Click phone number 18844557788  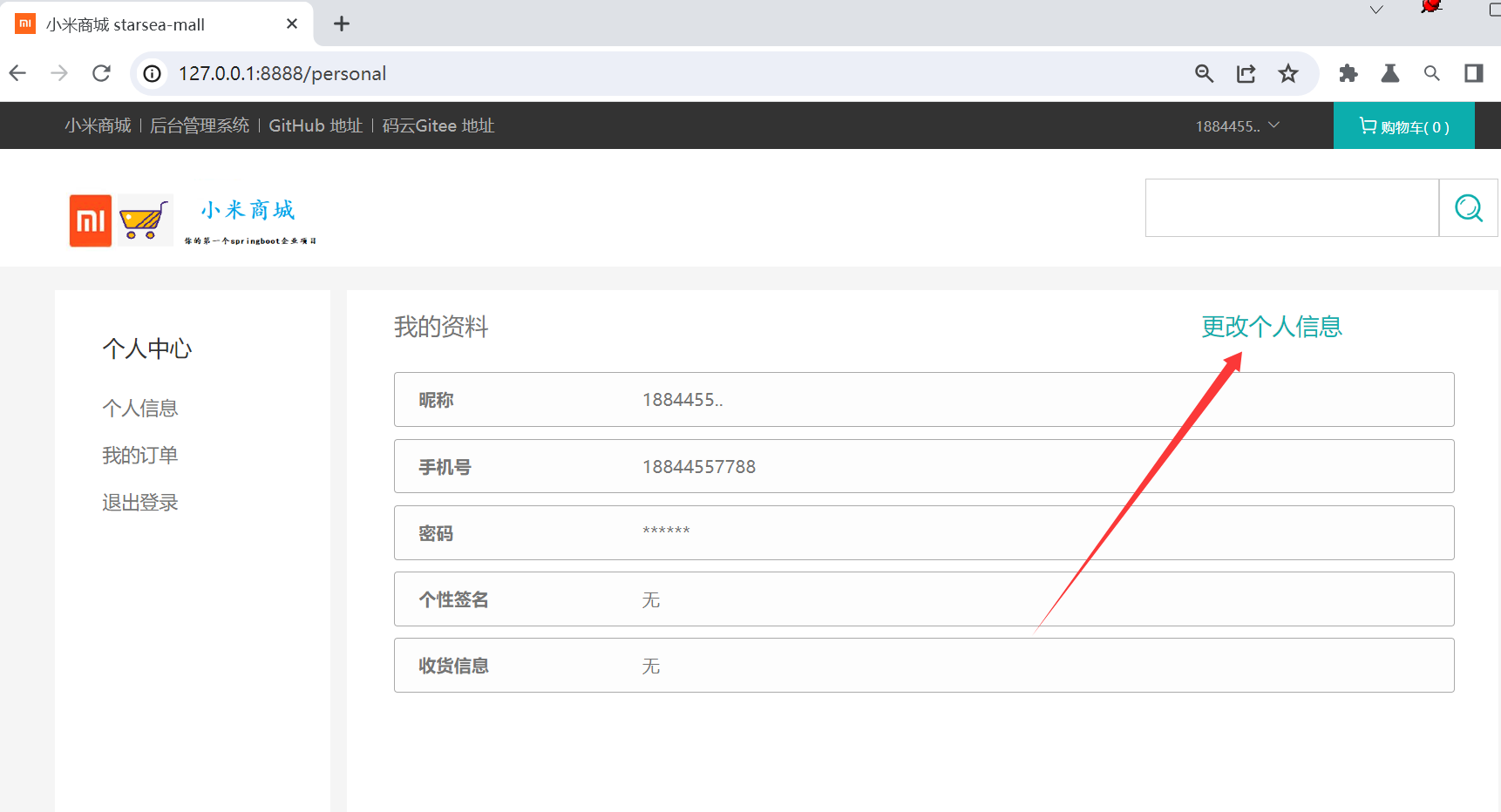pyautogui.click(x=699, y=467)
